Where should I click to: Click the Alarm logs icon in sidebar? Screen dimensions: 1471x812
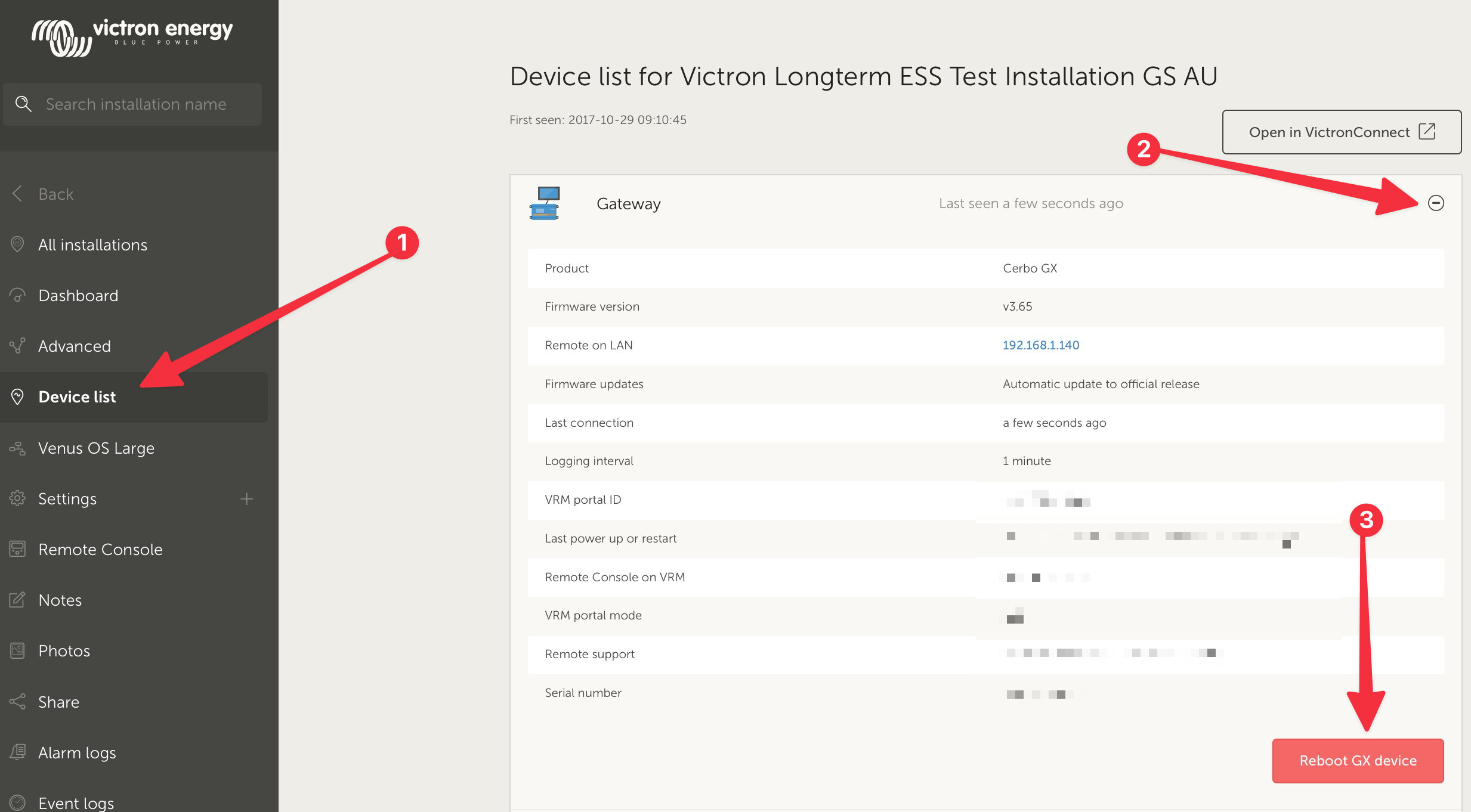(18, 752)
